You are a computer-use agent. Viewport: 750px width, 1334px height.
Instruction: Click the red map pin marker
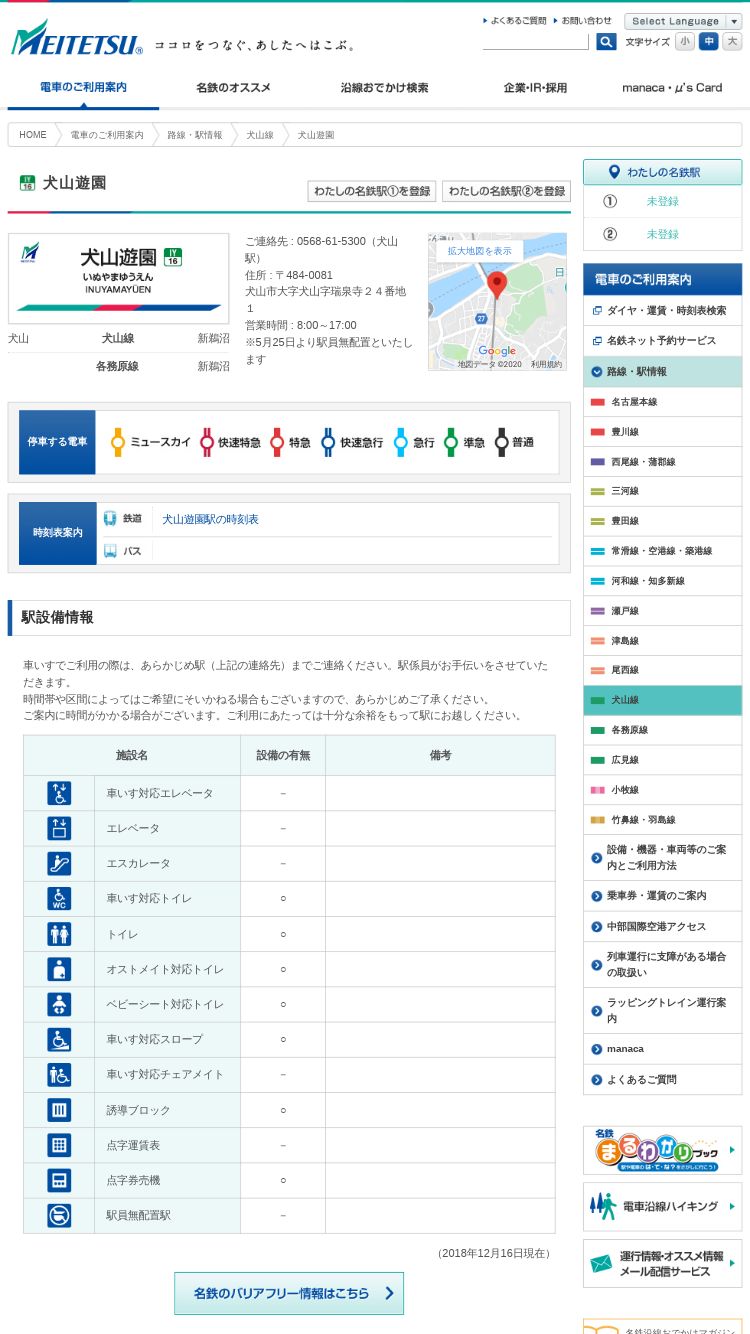[x=497, y=286]
